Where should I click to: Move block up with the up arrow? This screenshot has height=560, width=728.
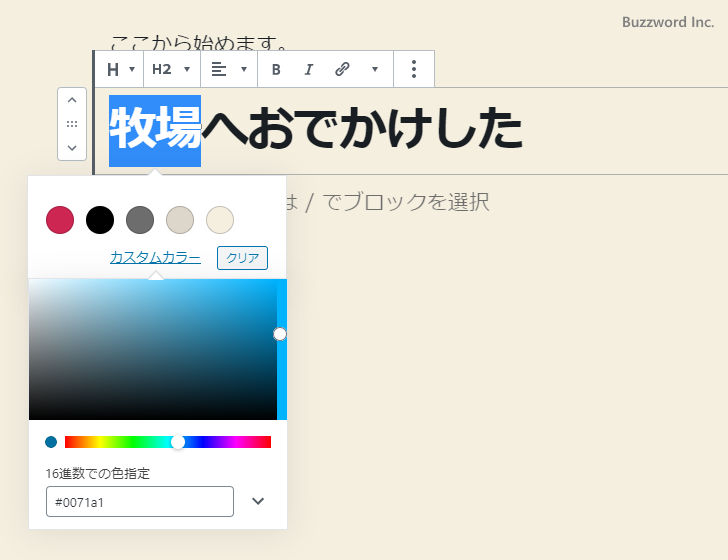(72, 100)
